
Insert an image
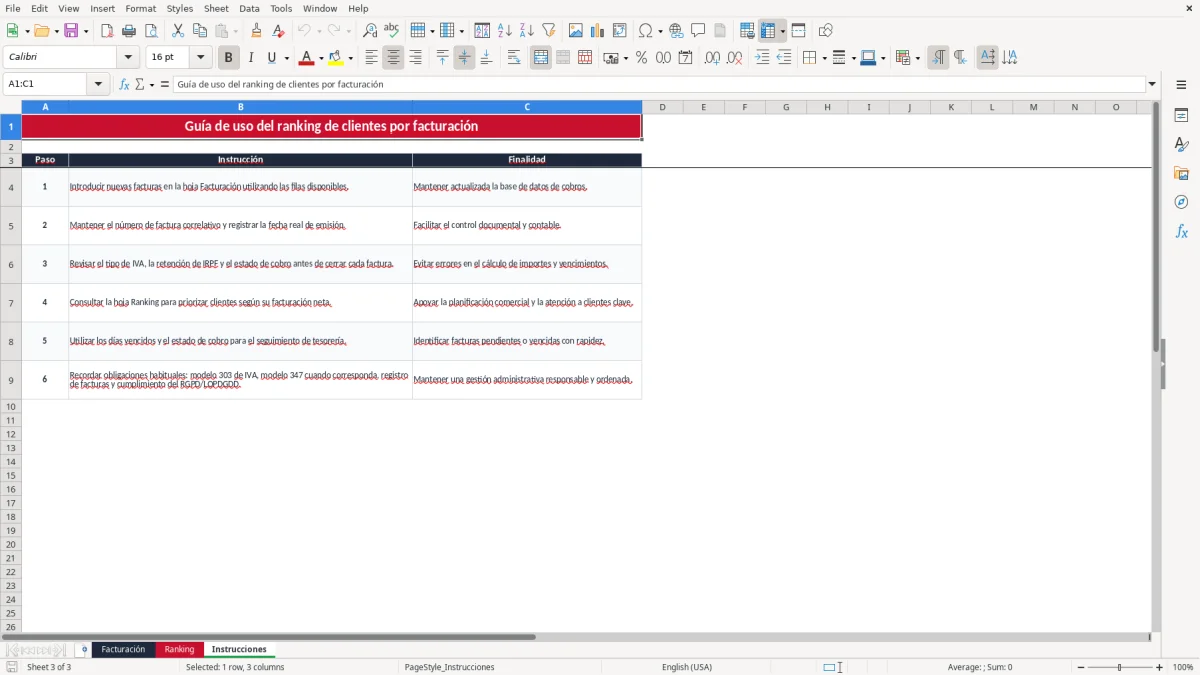click(576, 31)
